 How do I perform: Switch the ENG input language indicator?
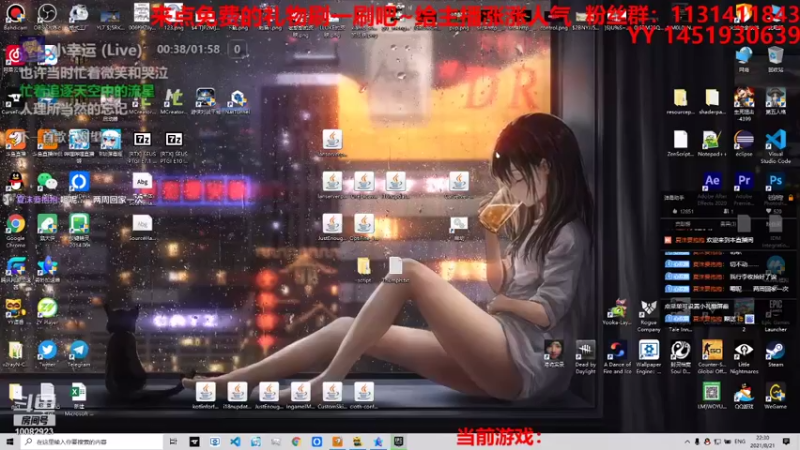tap(740, 441)
